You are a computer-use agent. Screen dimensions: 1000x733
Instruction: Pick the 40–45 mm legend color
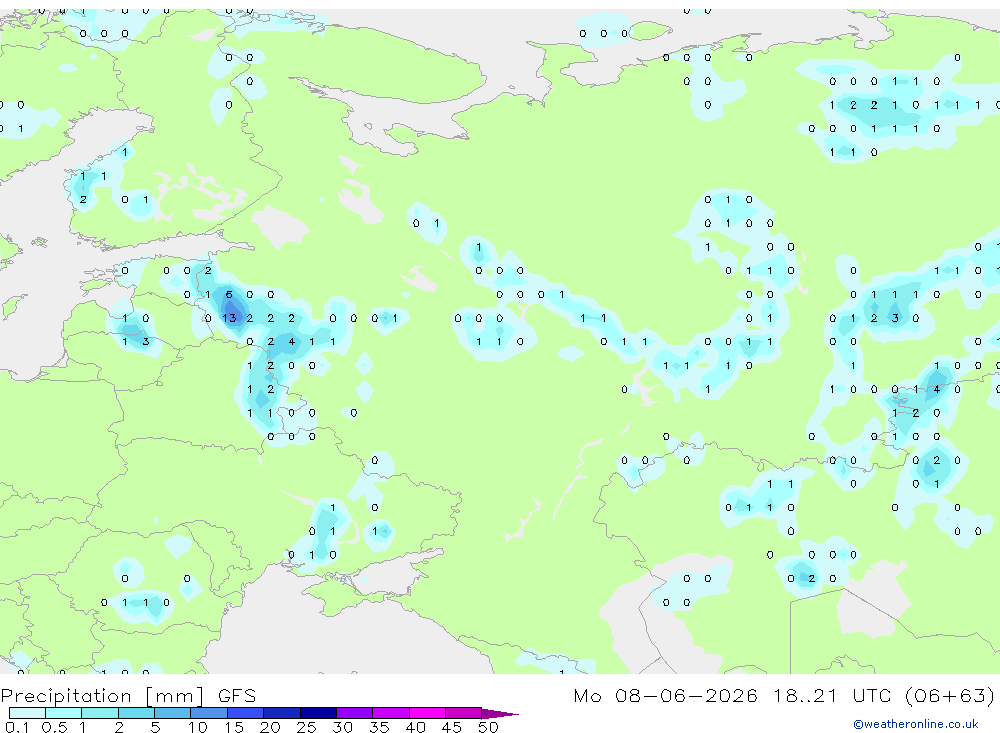coord(427,713)
